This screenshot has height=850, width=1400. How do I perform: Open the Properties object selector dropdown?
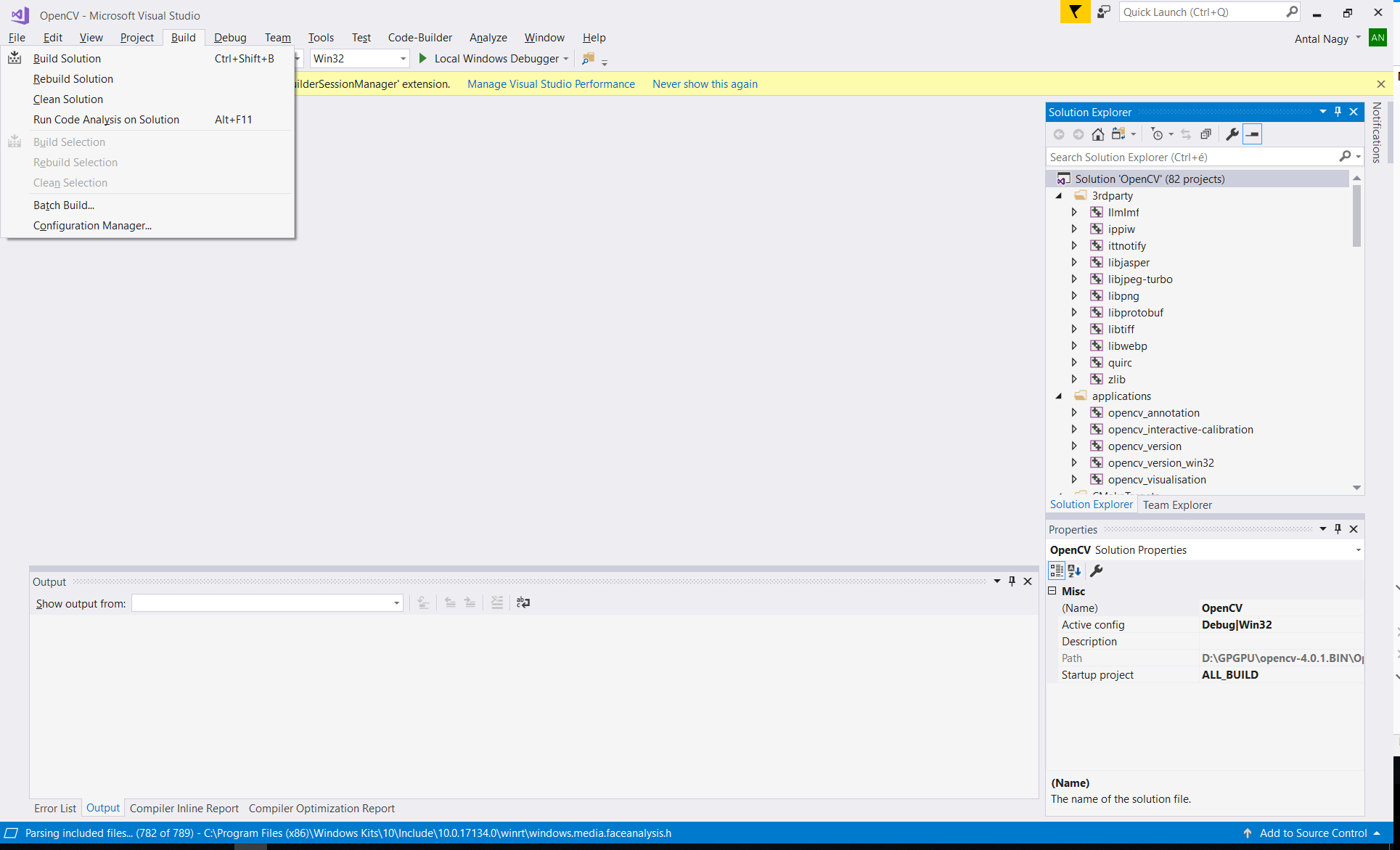(1358, 549)
